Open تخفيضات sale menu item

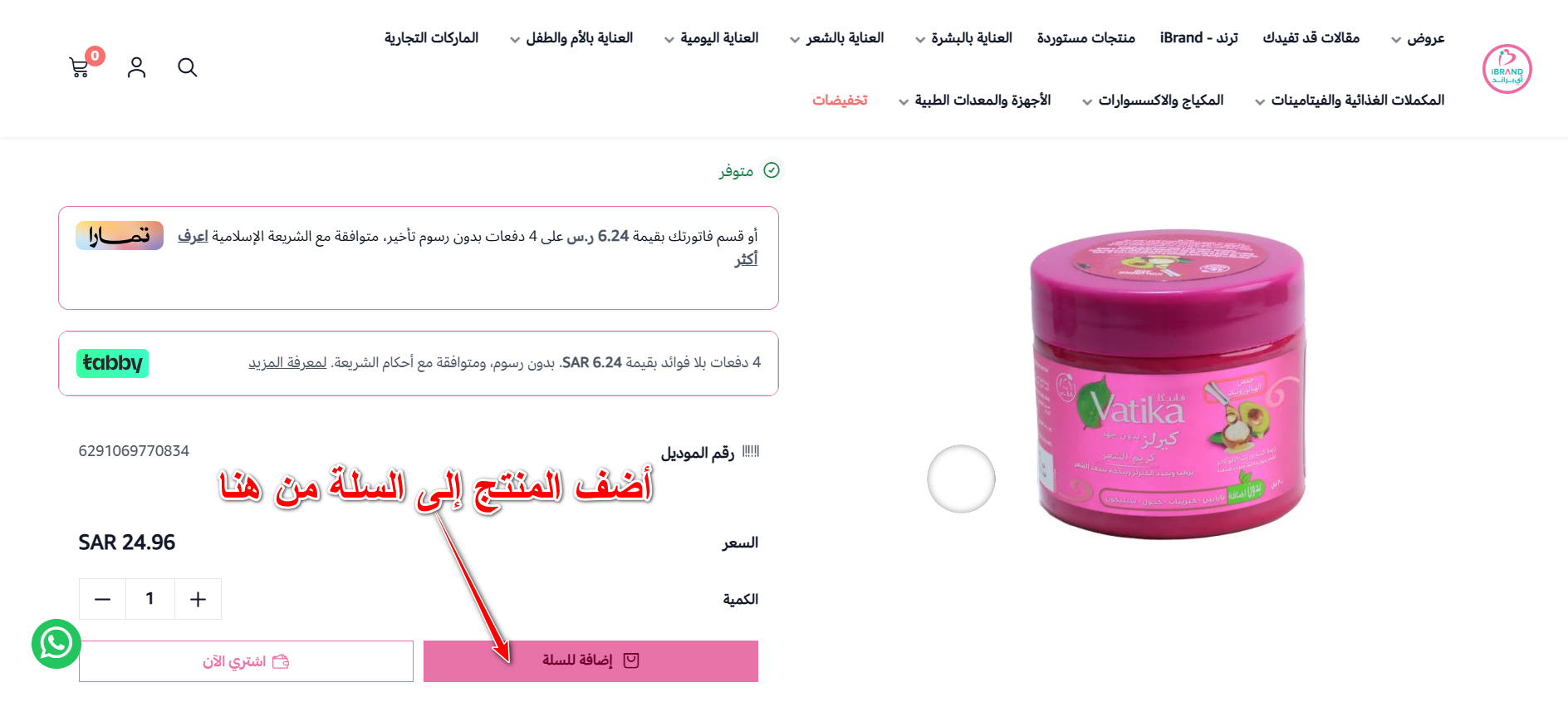840,101
